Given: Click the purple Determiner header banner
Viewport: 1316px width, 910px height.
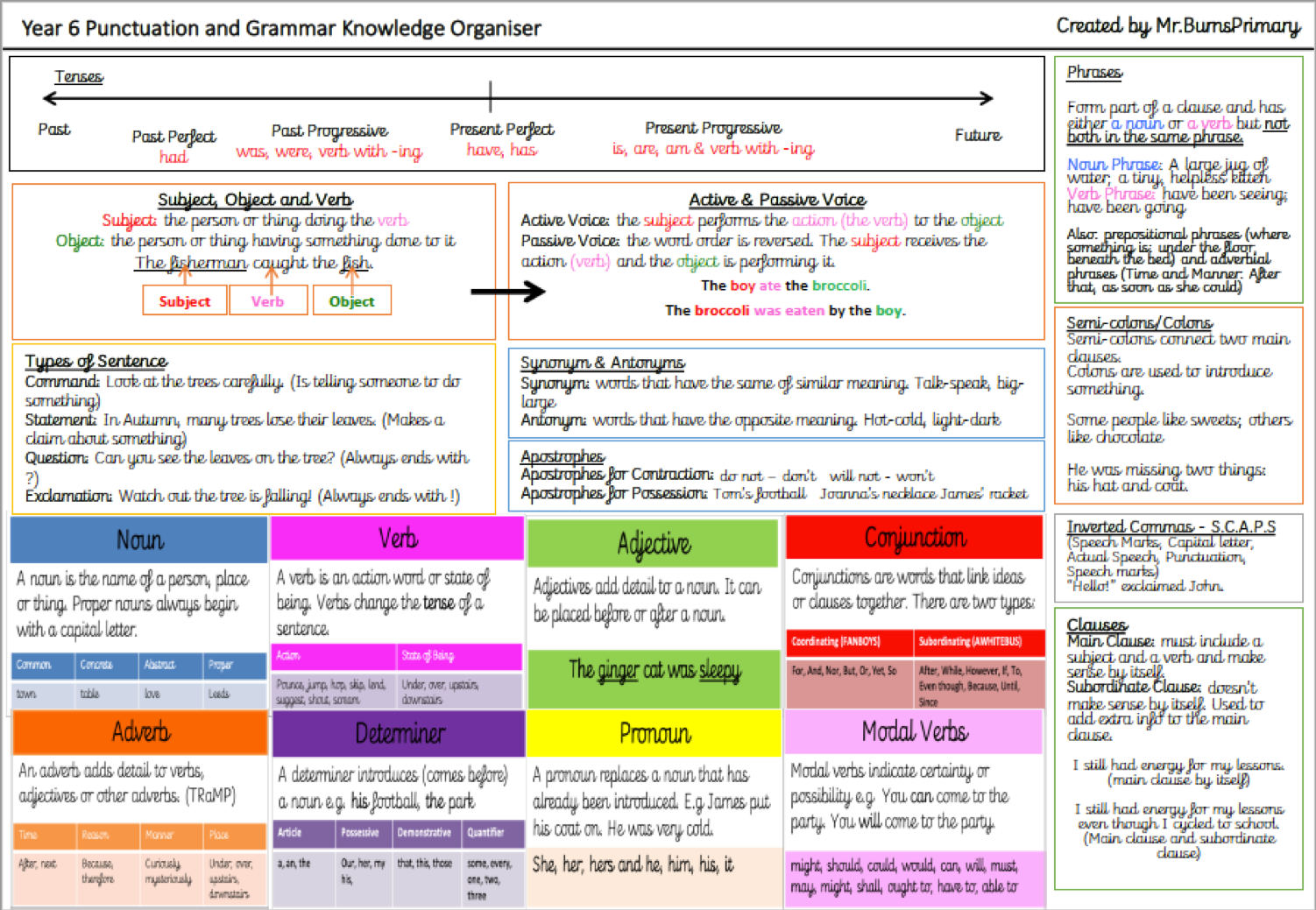Looking at the screenshot, I should point(400,733).
